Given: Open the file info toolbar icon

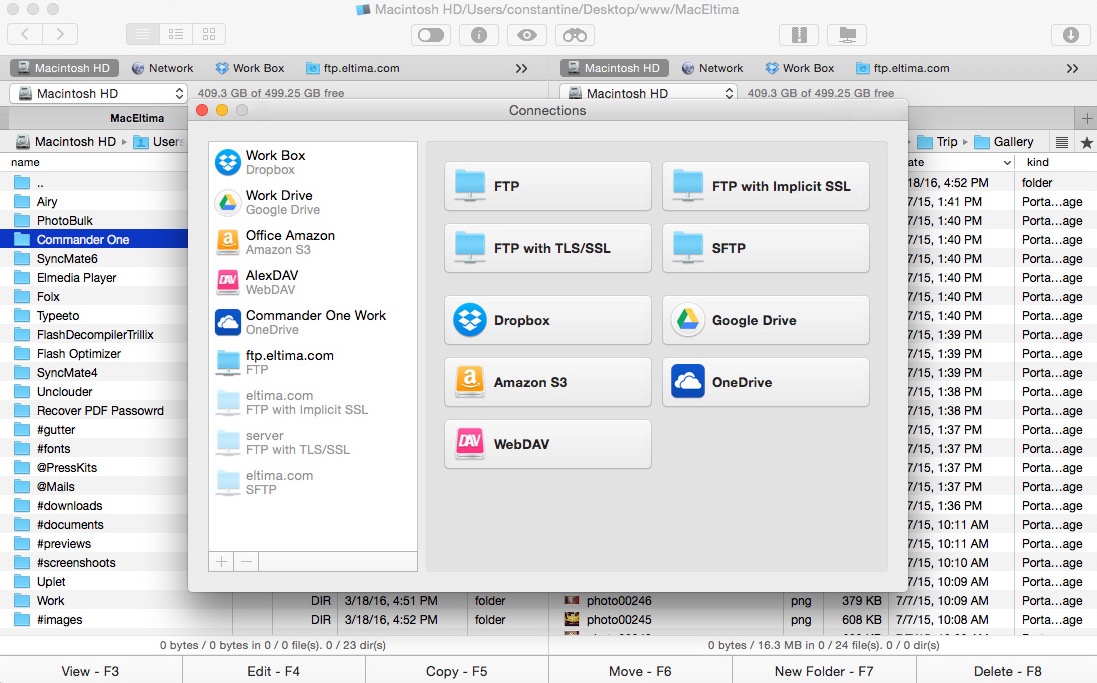Looking at the screenshot, I should point(479,34).
